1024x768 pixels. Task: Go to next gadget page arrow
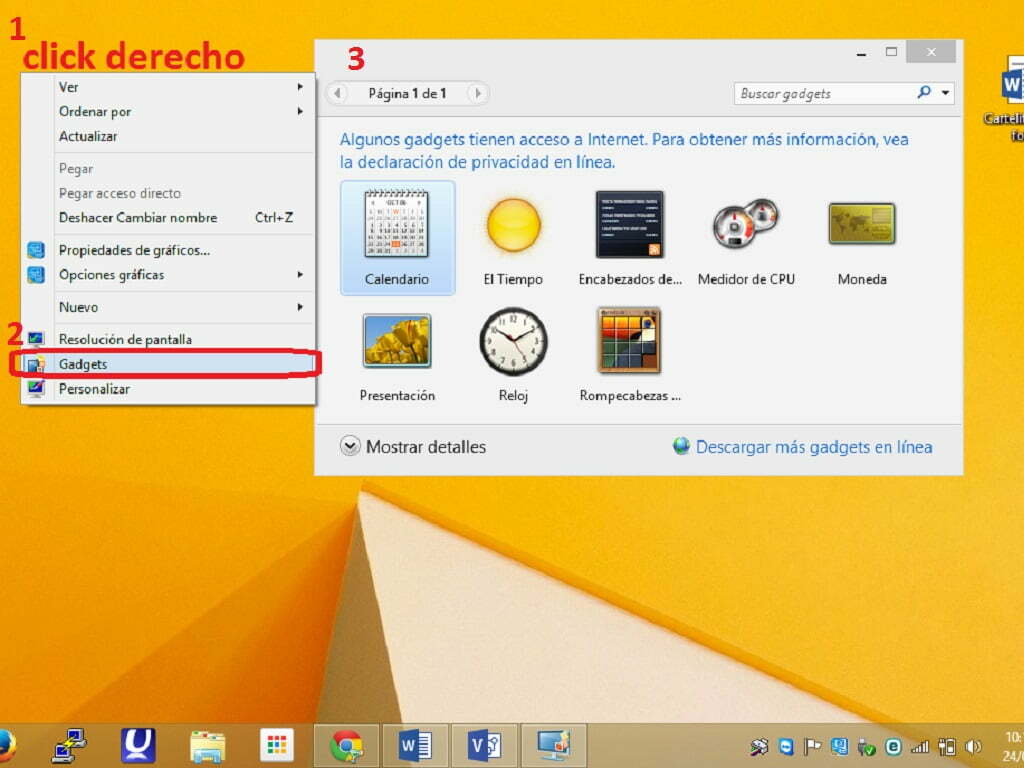[477, 93]
